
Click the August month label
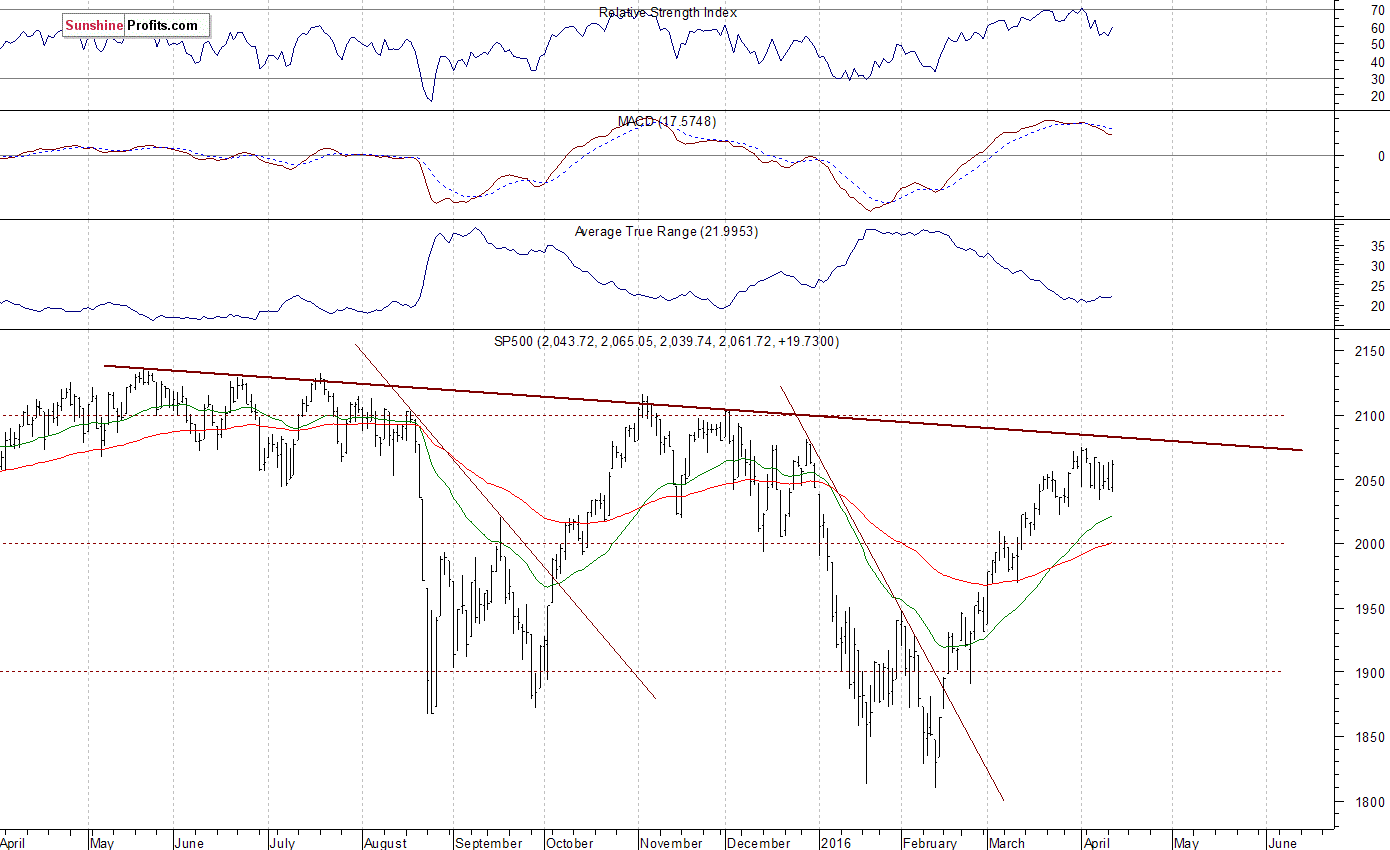(386, 842)
